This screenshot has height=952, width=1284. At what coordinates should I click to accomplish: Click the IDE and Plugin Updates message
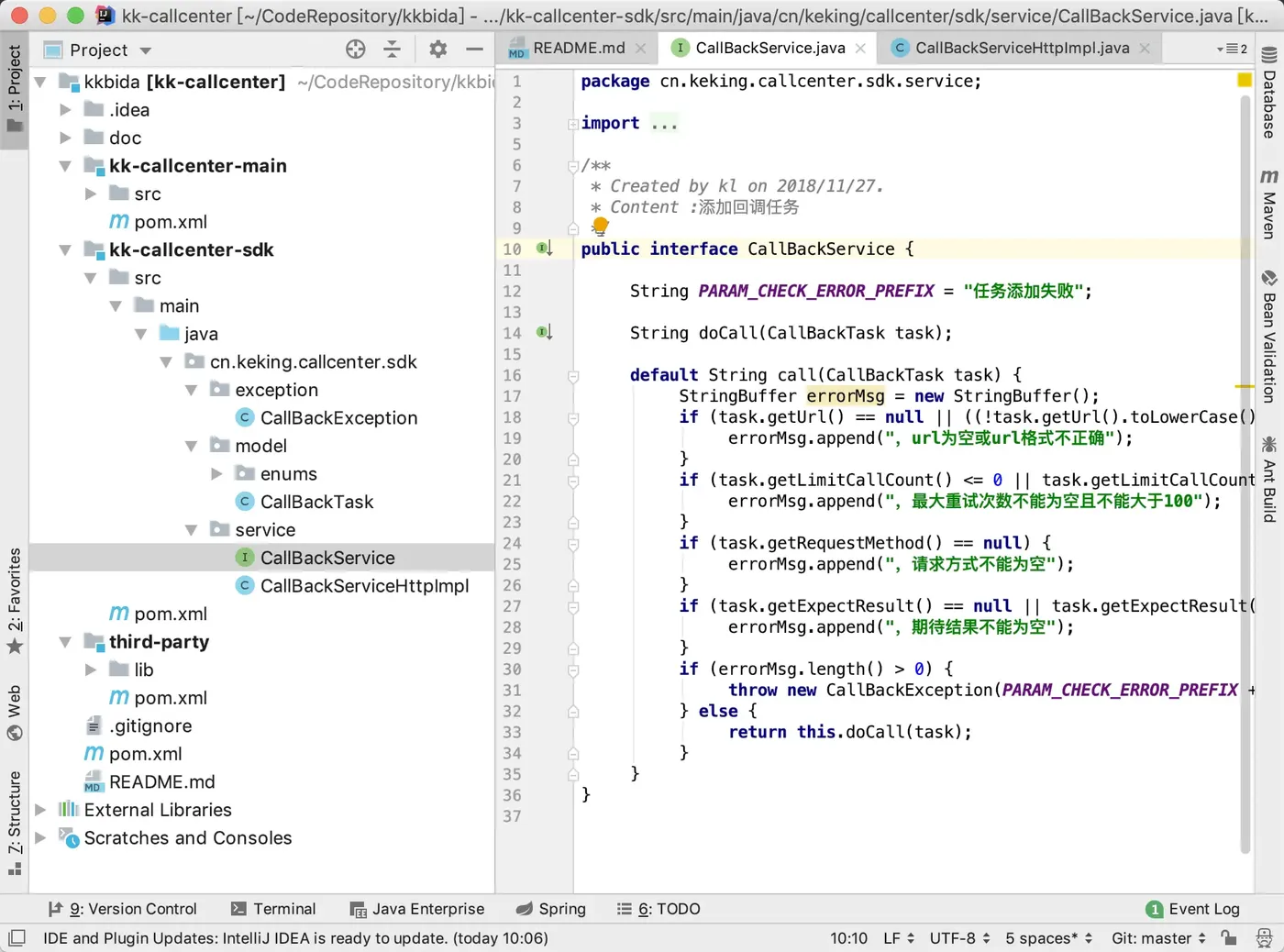(295, 937)
